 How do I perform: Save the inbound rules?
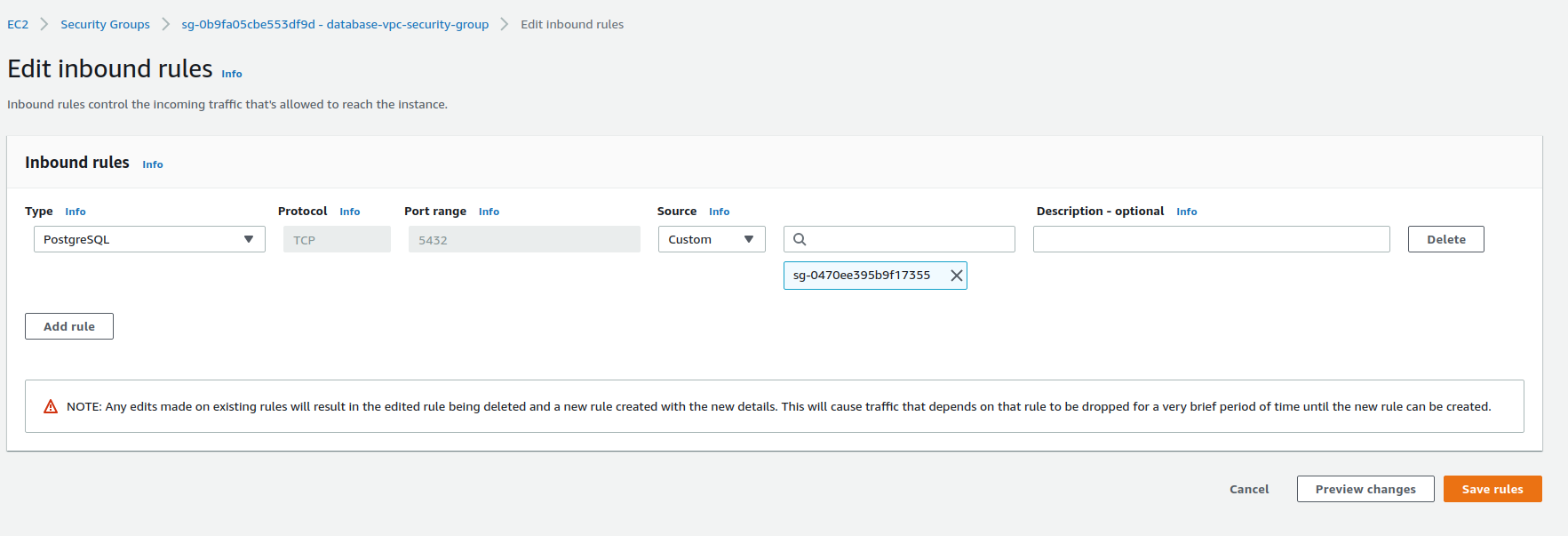coord(1492,489)
